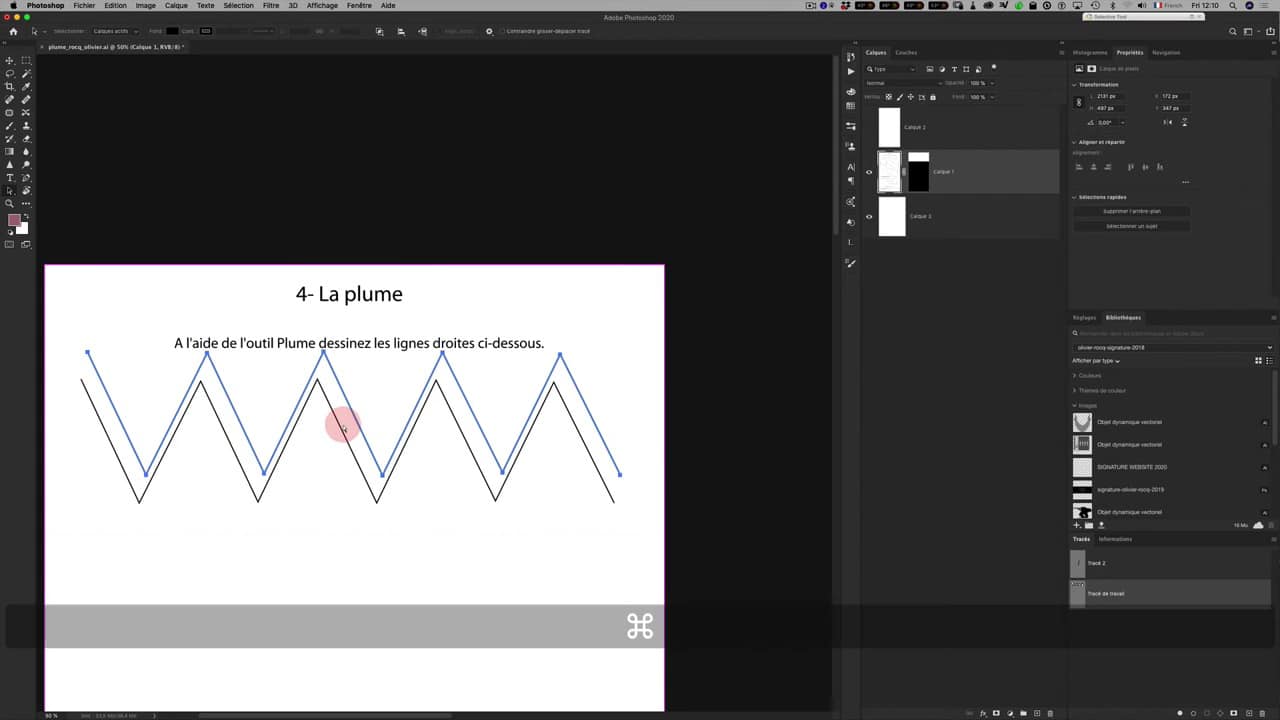The image size is (1280, 720).
Task: Open the Edit Toolbar three-dots icon
Action: (26, 204)
